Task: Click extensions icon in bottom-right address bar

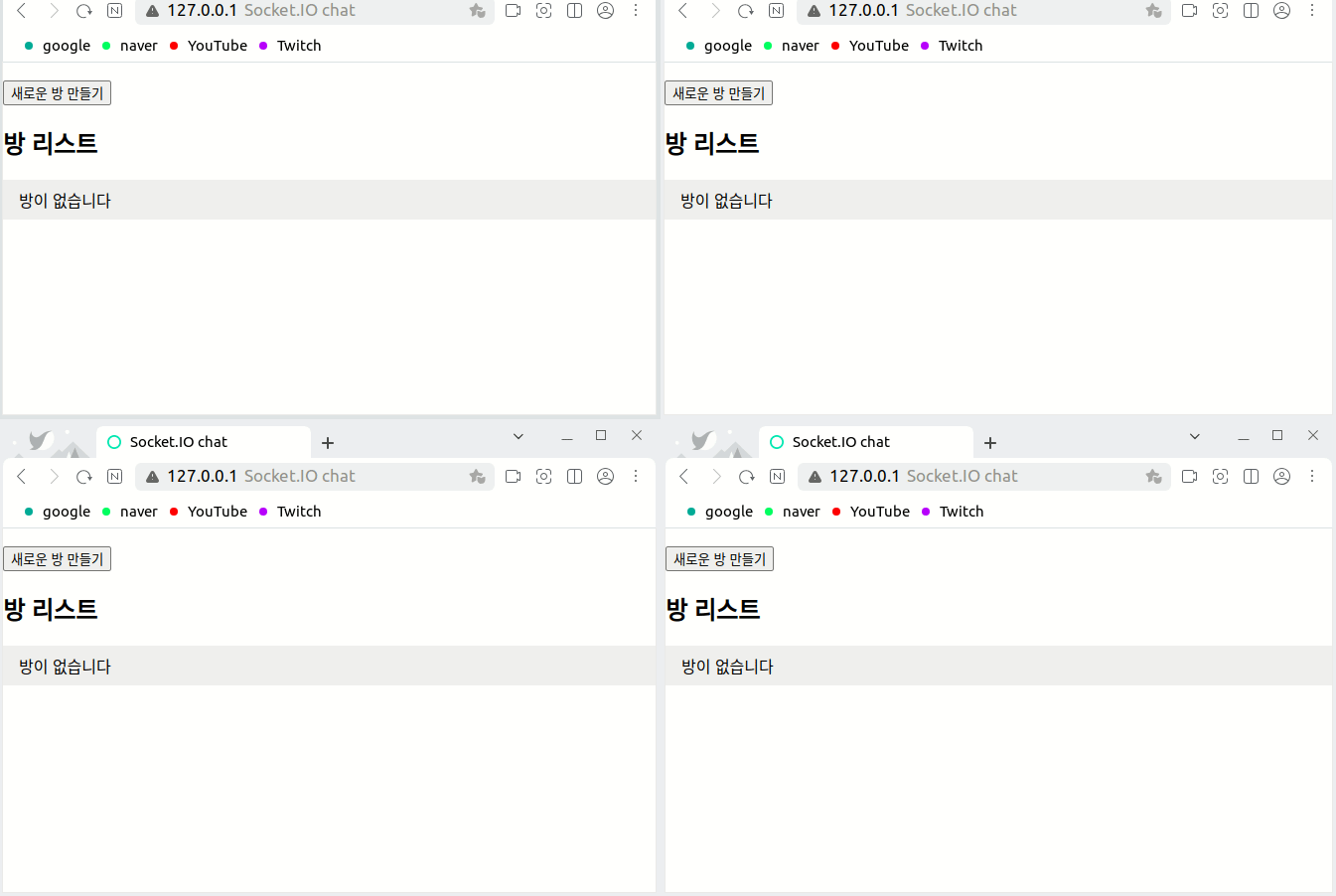Action: (x=1153, y=477)
